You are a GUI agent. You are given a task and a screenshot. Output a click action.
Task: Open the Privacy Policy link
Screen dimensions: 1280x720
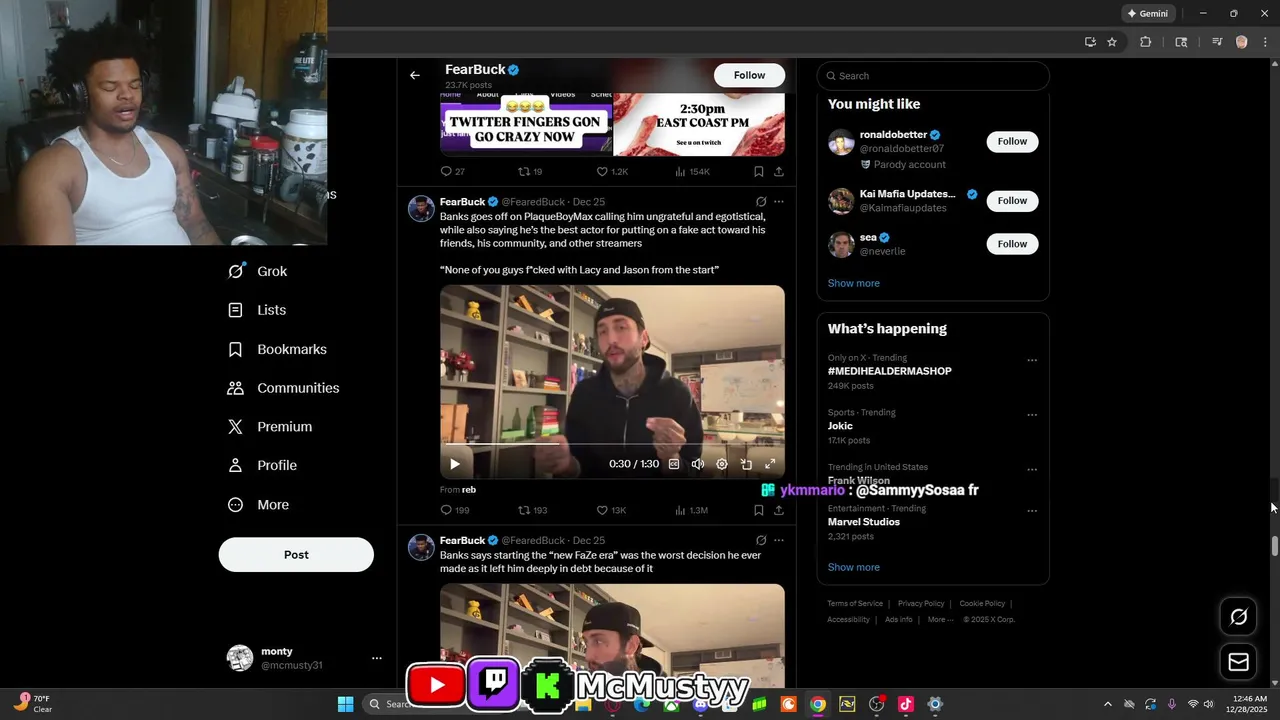click(x=921, y=604)
